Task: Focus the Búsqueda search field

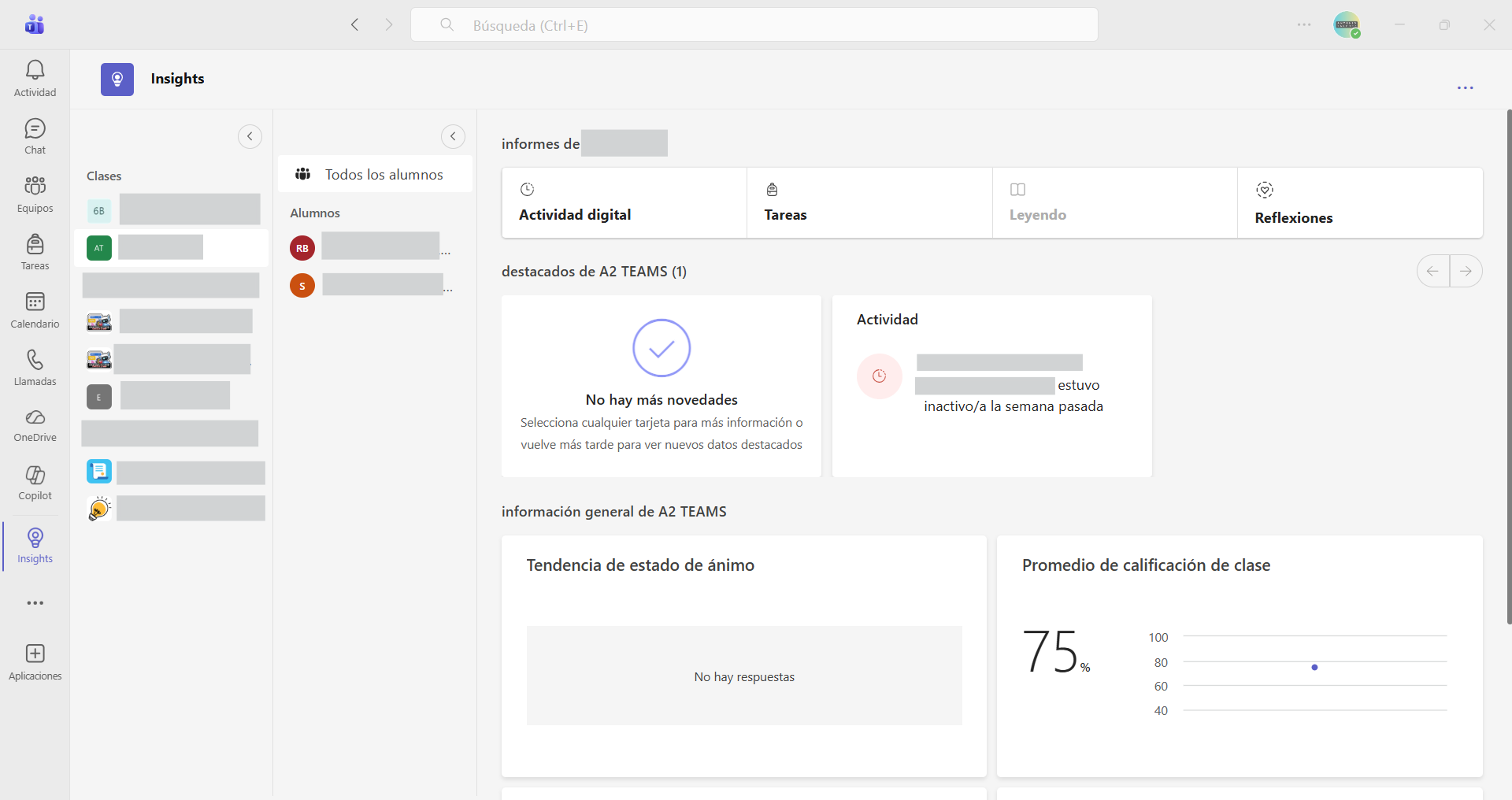Action: 754,24
